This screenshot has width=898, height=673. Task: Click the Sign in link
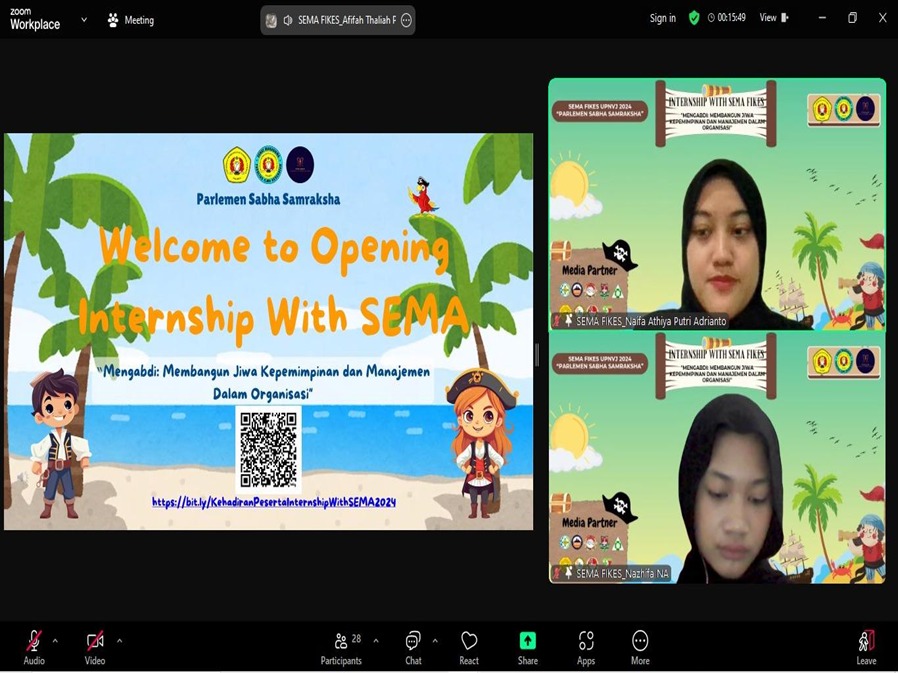tap(662, 18)
